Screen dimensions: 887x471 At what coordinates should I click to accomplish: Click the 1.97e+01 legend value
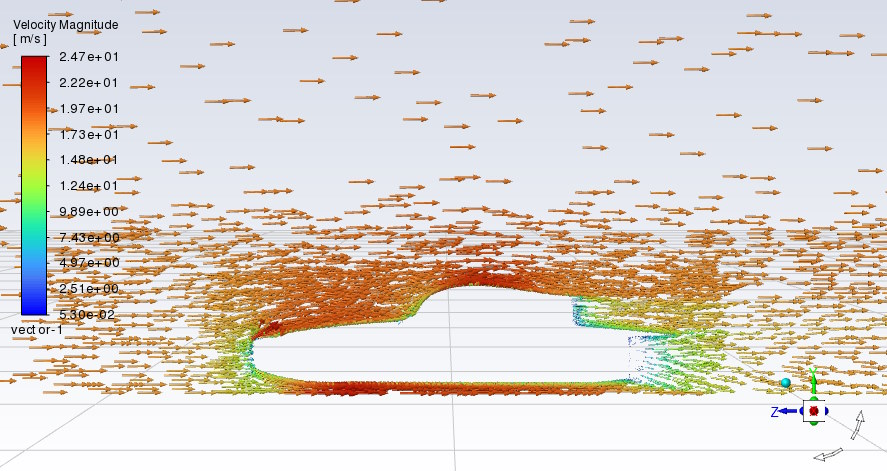click(90, 109)
